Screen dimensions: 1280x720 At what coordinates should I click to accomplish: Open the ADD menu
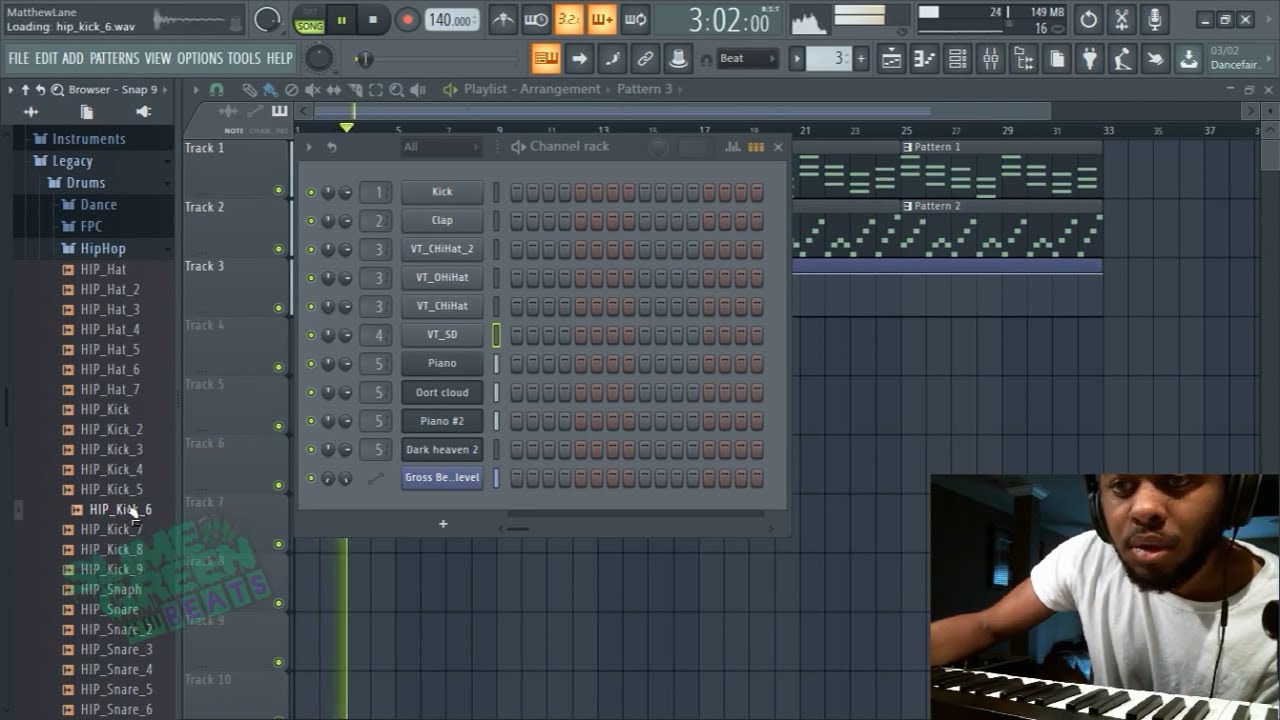[73, 59]
